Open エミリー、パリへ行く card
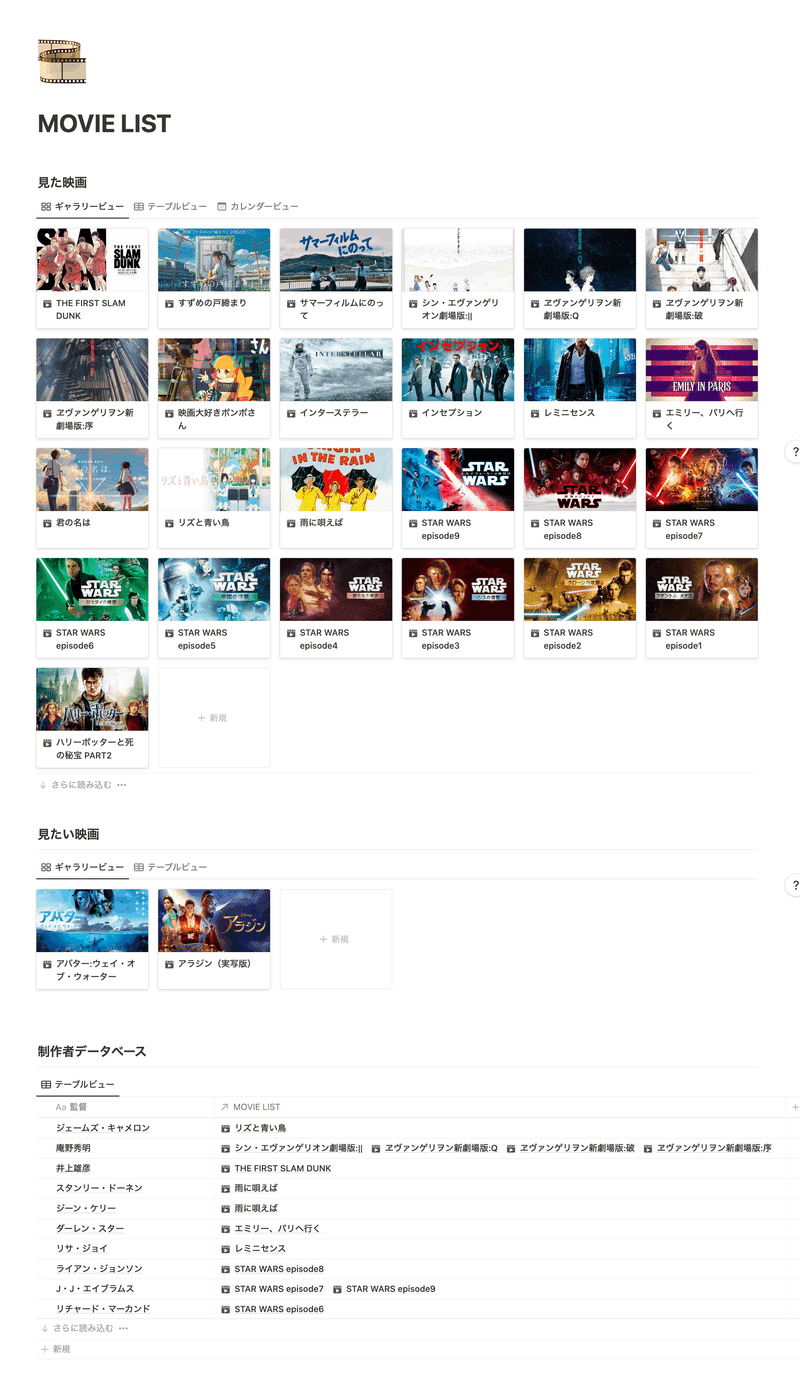The height and width of the screenshot is (1389, 800). pyautogui.click(x=702, y=388)
